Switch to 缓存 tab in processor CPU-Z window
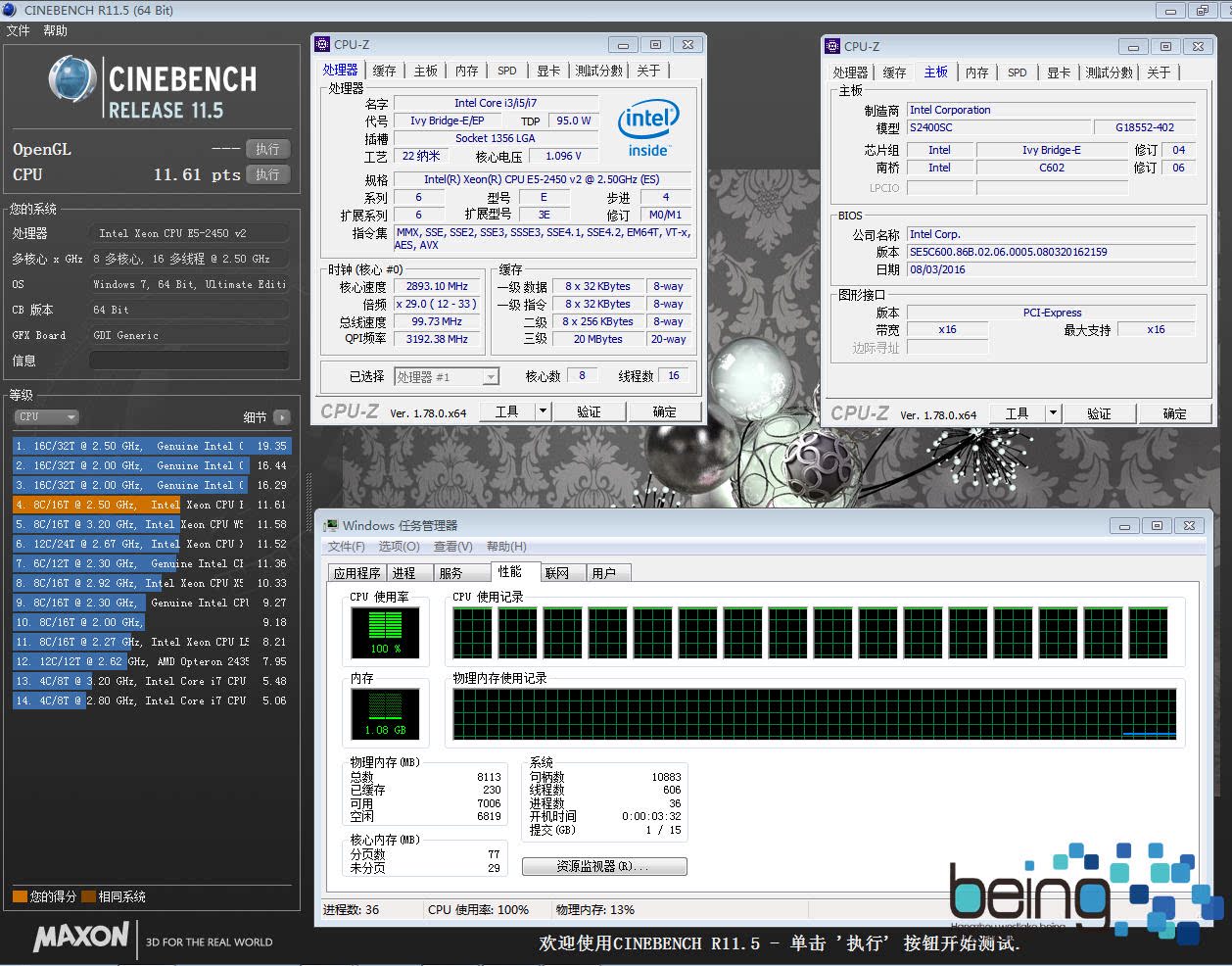This screenshot has width=1232, height=966. [385, 71]
